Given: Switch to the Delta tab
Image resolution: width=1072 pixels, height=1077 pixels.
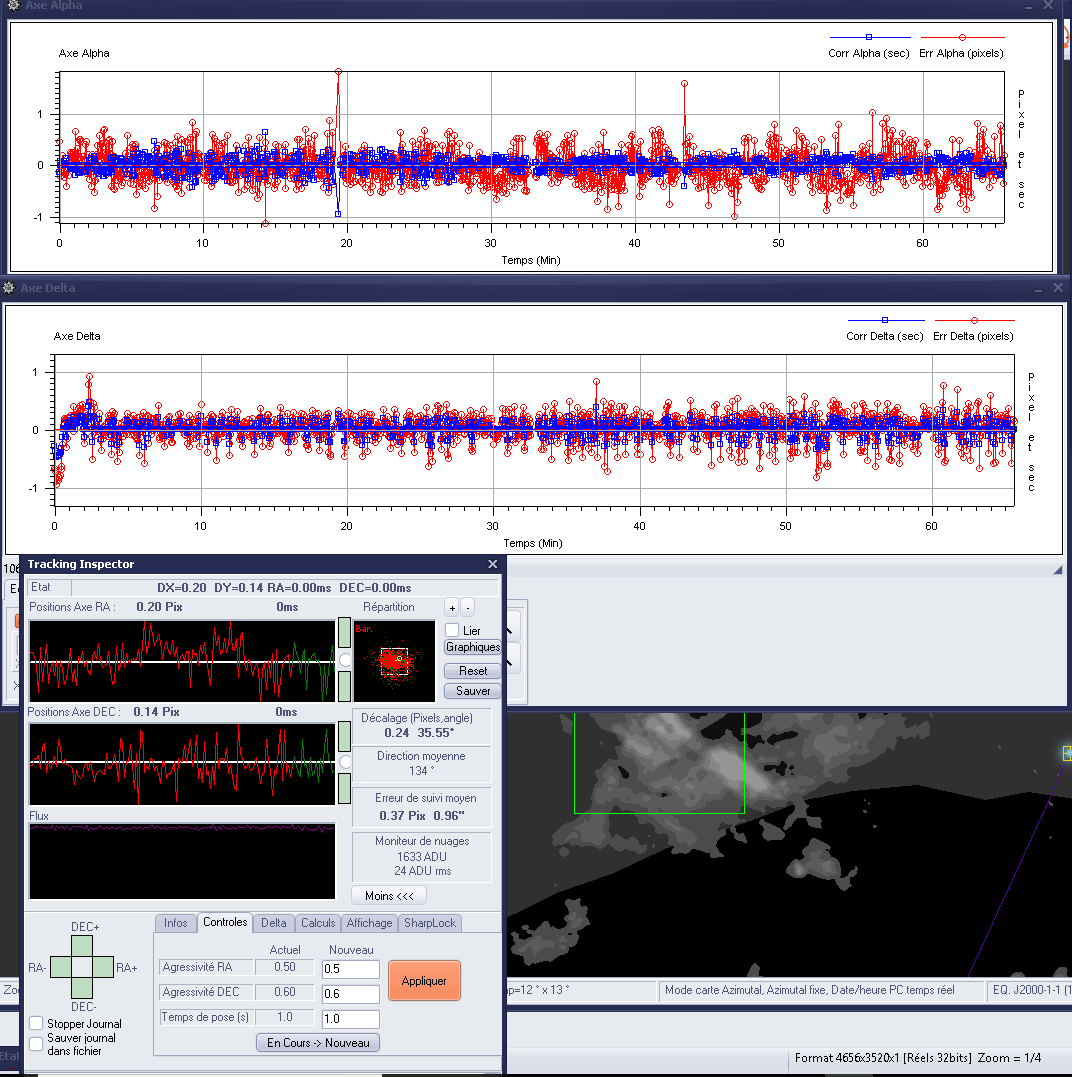Looking at the screenshot, I should tap(274, 923).
